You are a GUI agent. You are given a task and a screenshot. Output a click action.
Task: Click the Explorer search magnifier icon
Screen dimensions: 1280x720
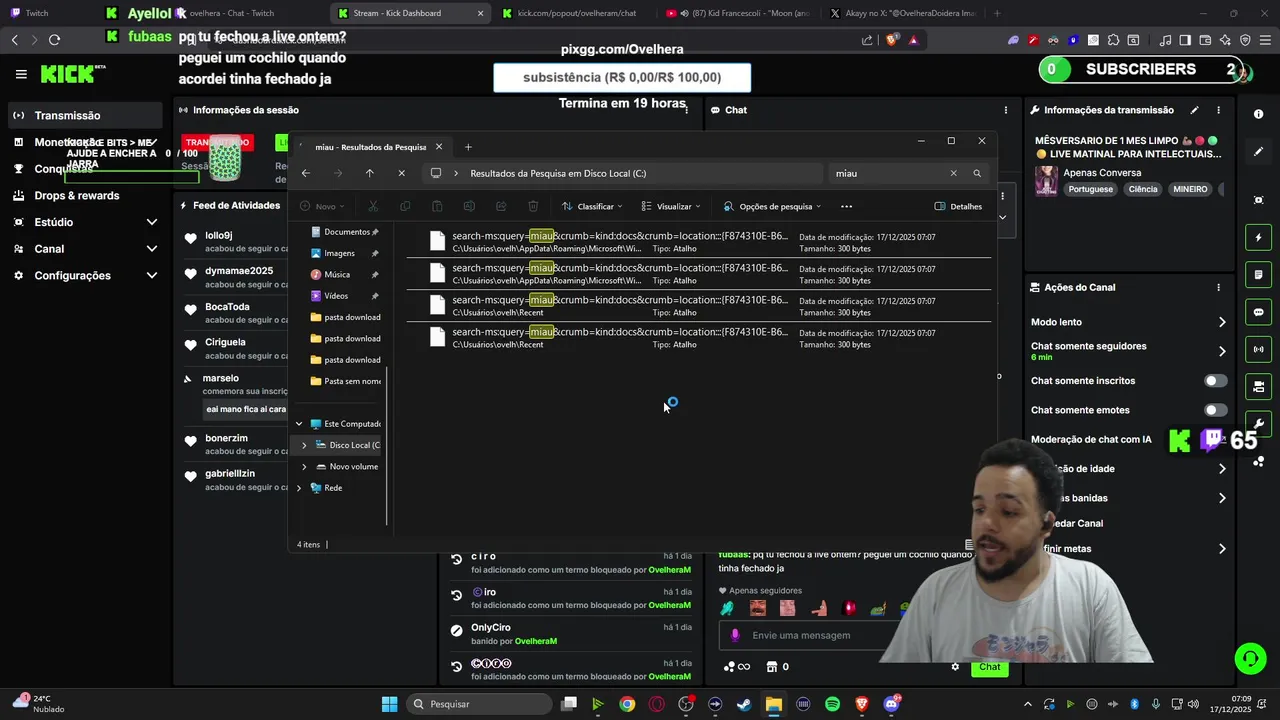[x=977, y=173]
